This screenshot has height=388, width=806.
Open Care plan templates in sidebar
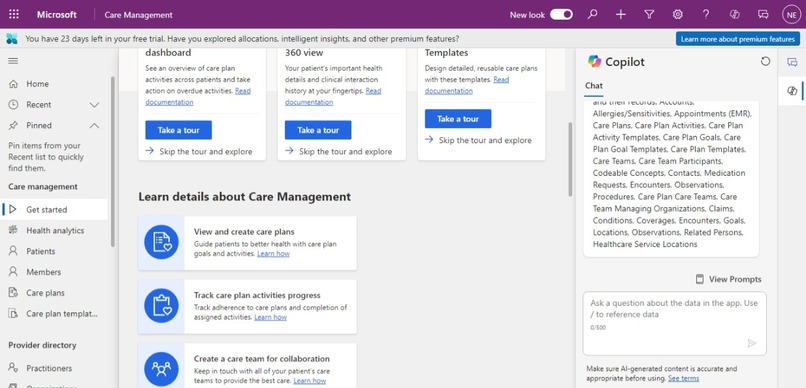point(62,313)
